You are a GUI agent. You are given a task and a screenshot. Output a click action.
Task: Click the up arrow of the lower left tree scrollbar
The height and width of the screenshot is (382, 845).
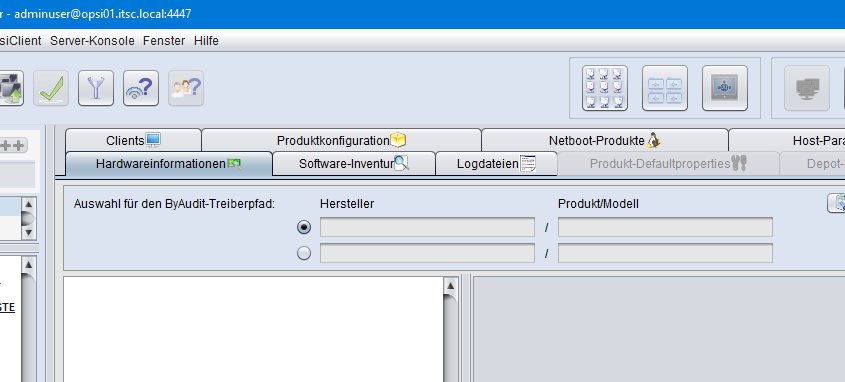point(29,266)
